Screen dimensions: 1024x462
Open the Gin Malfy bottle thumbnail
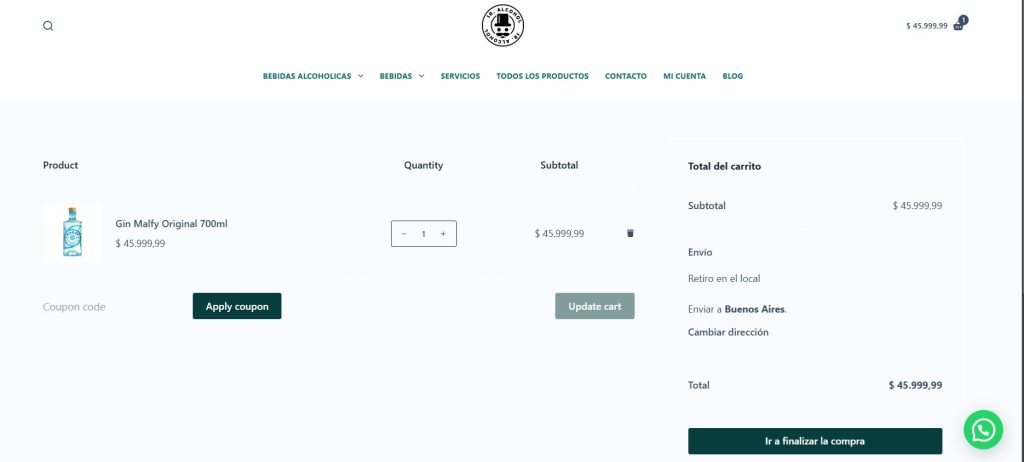point(72,233)
